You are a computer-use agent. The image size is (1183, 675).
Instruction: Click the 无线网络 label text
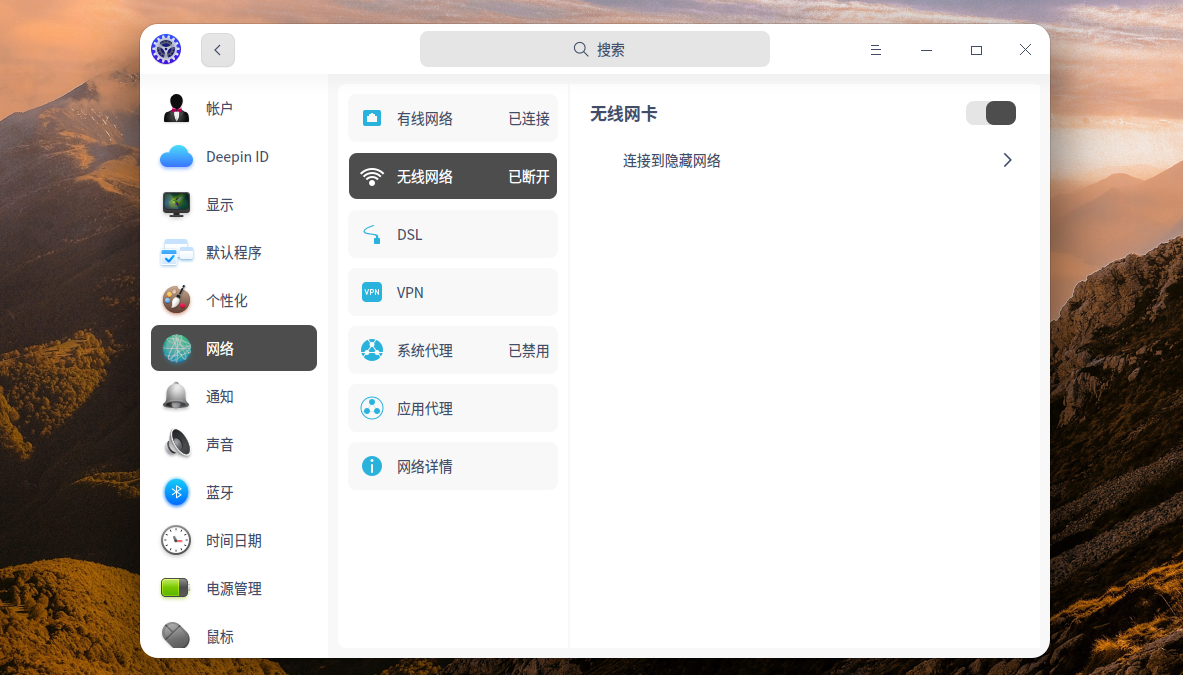425,176
